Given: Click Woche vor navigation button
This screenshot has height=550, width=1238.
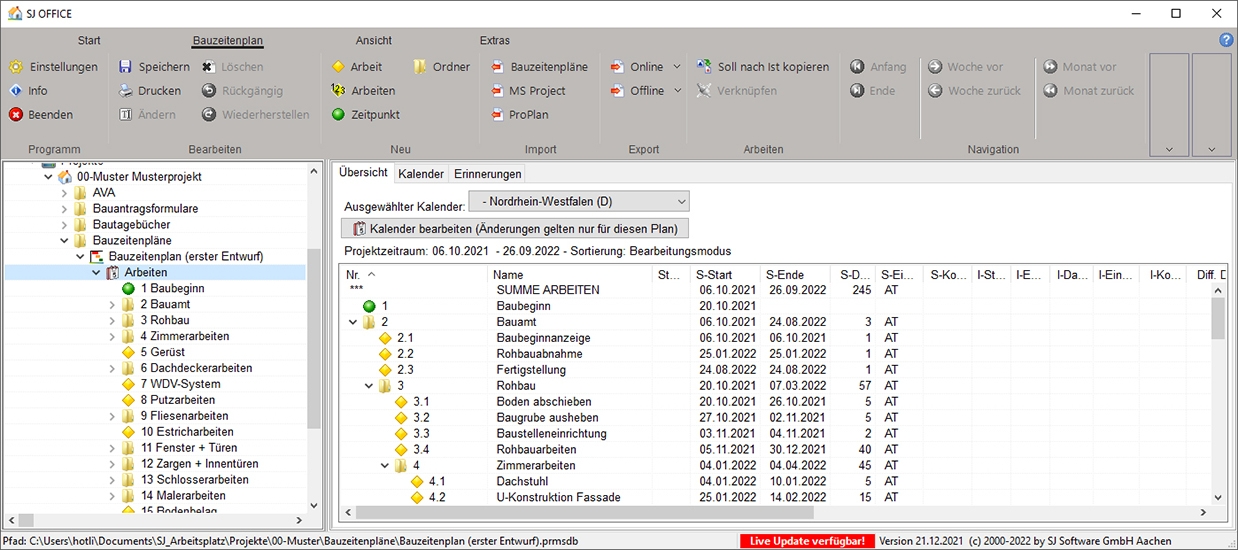Looking at the screenshot, I should click(965, 67).
